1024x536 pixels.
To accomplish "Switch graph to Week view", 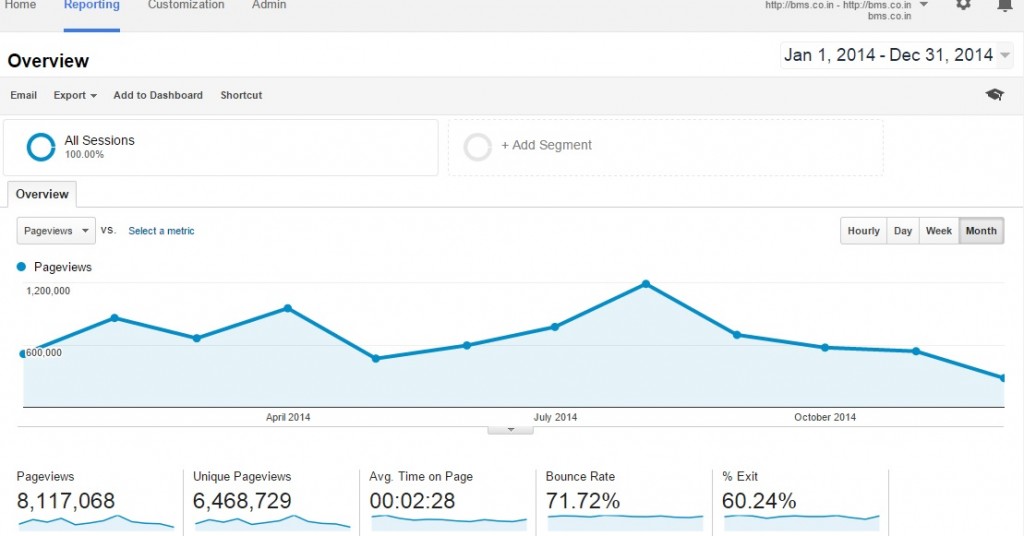I will pos(938,231).
